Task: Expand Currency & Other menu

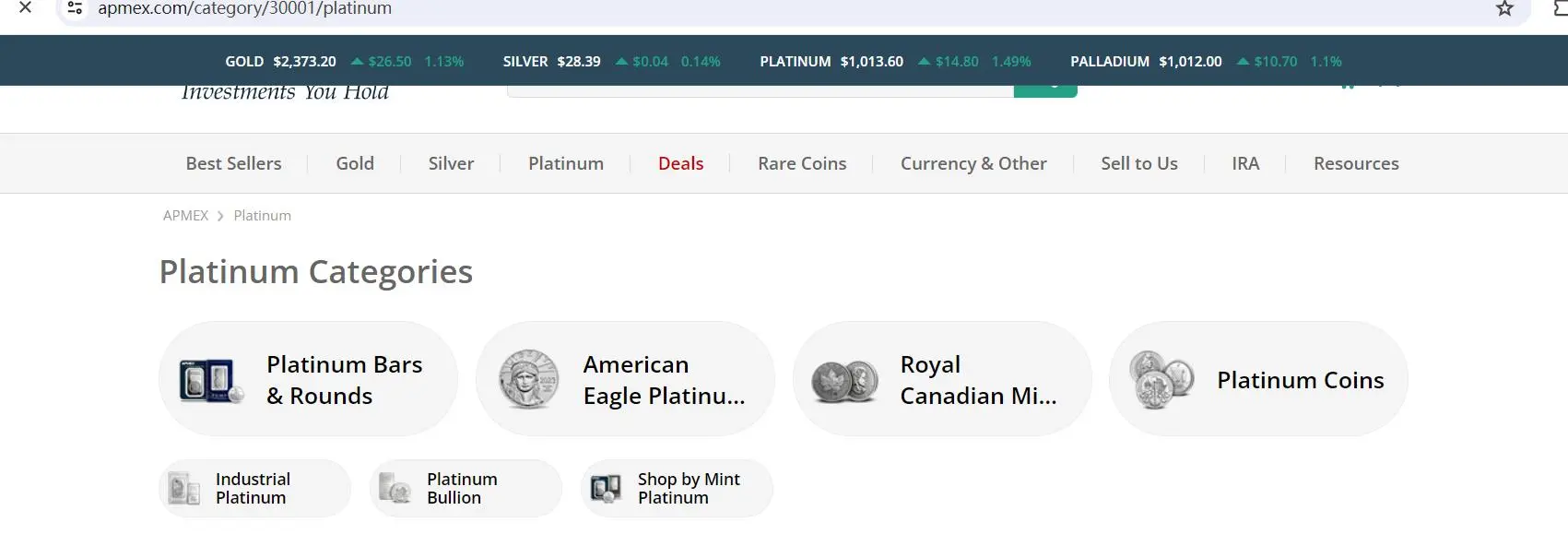Action: pos(973,163)
